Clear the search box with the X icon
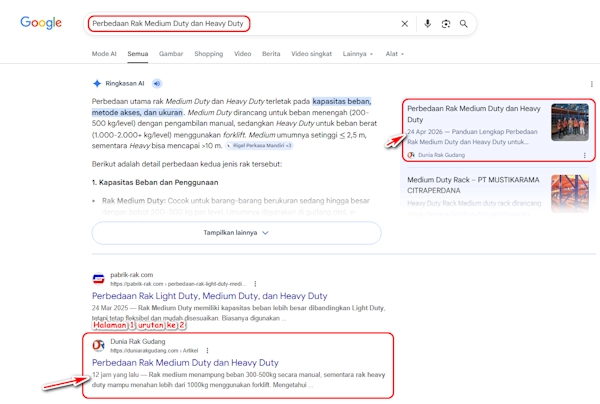The height and width of the screenshot is (404, 600). [404, 24]
